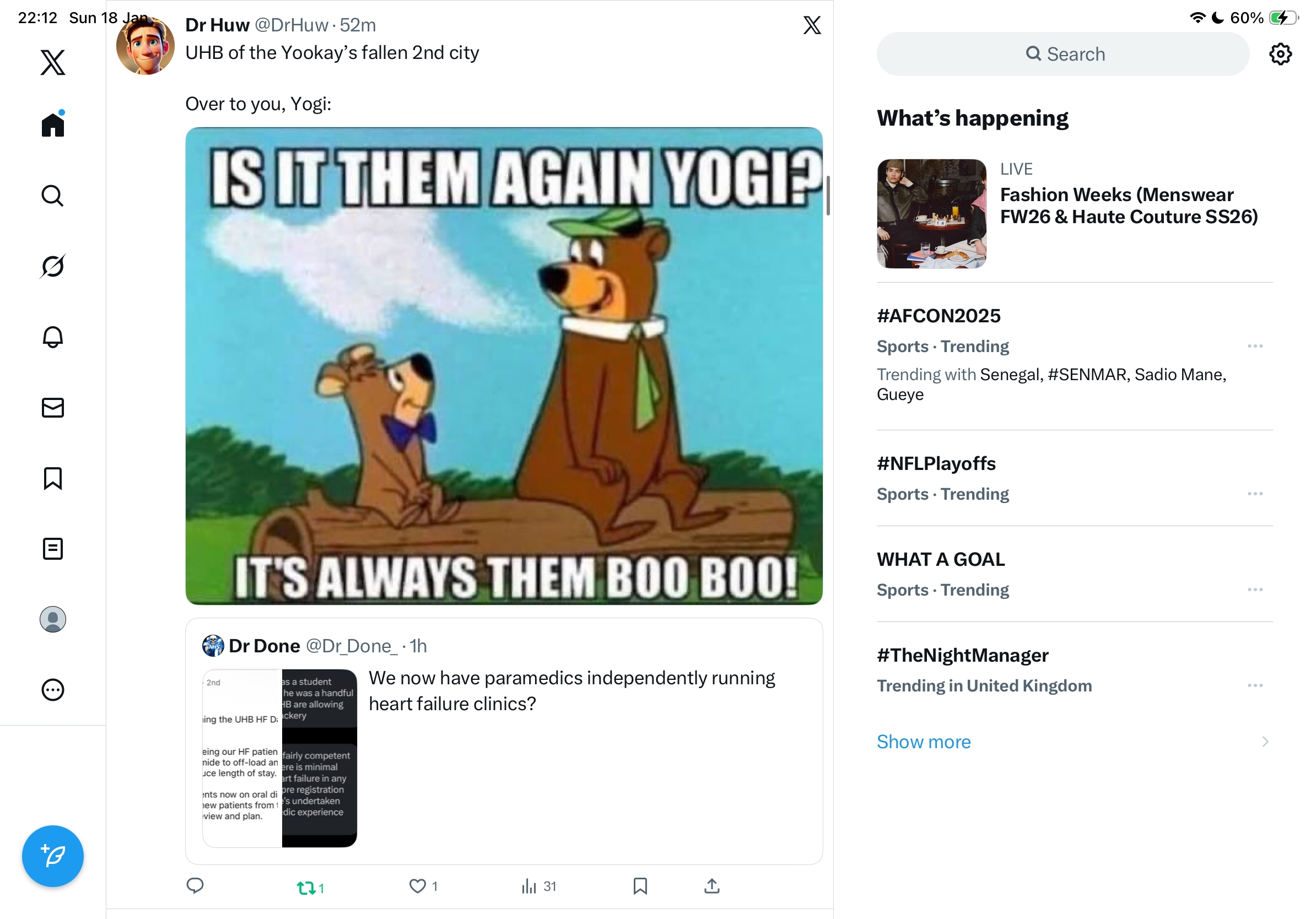Open WHAT A GOAL trending topic
This screenshot has width=1316, height=919.
coord(941,559)
